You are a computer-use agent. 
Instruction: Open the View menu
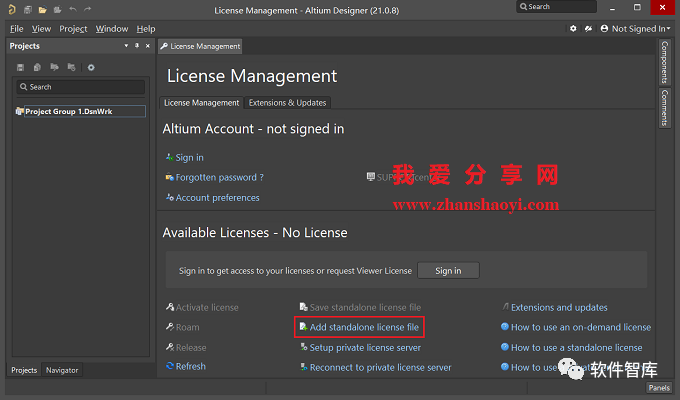(41, 29)
